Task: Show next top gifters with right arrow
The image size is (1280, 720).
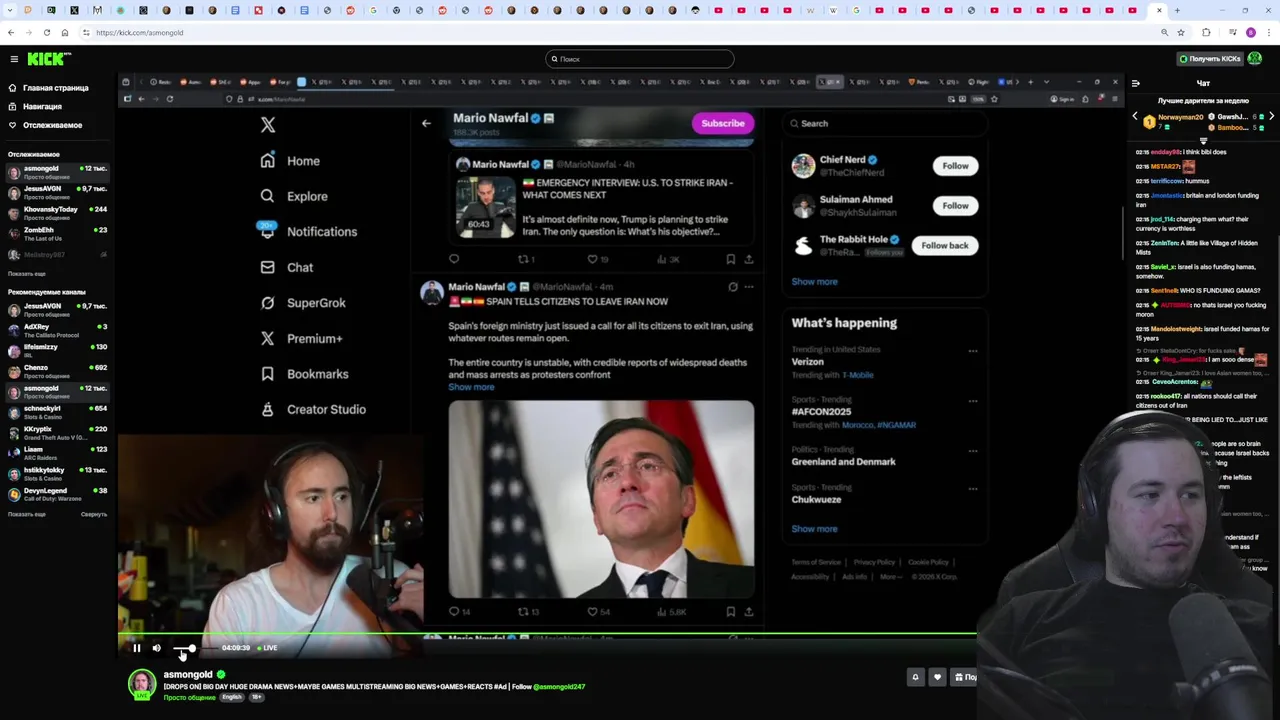Action: point(1271,117)
